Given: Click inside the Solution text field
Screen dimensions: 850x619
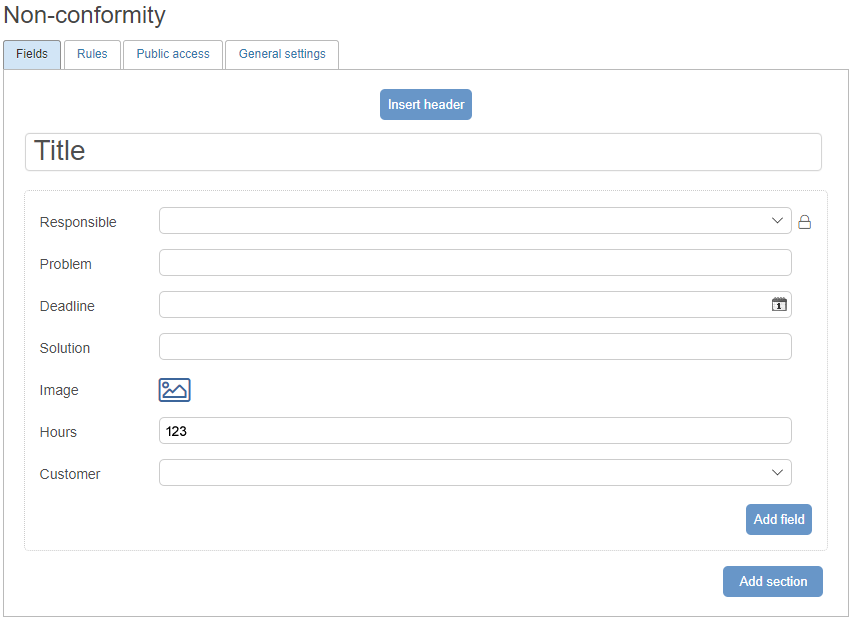Looking at the screenshot, I should [475, 347].
